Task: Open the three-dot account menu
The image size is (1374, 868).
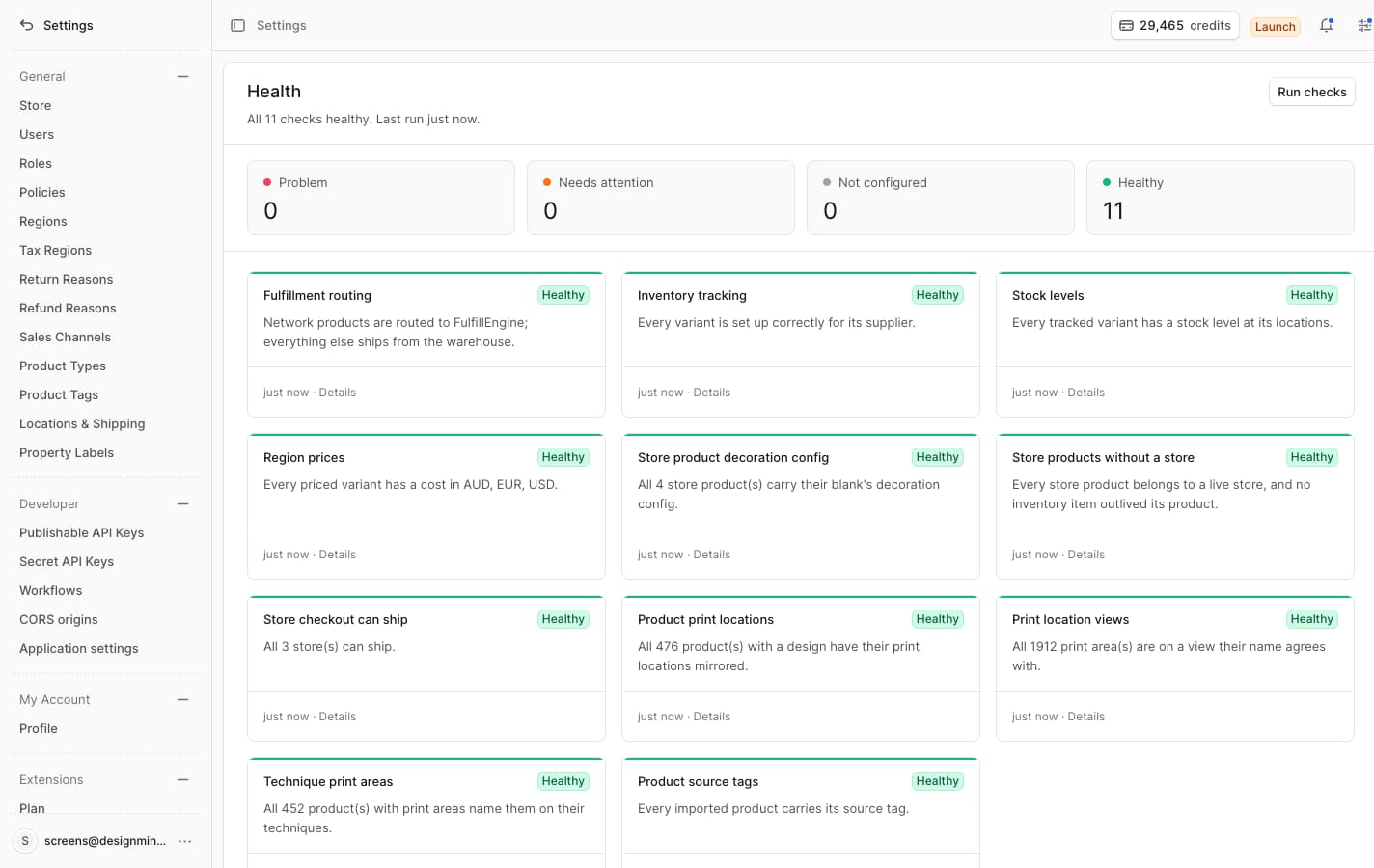Action: [x=185, y=841]
